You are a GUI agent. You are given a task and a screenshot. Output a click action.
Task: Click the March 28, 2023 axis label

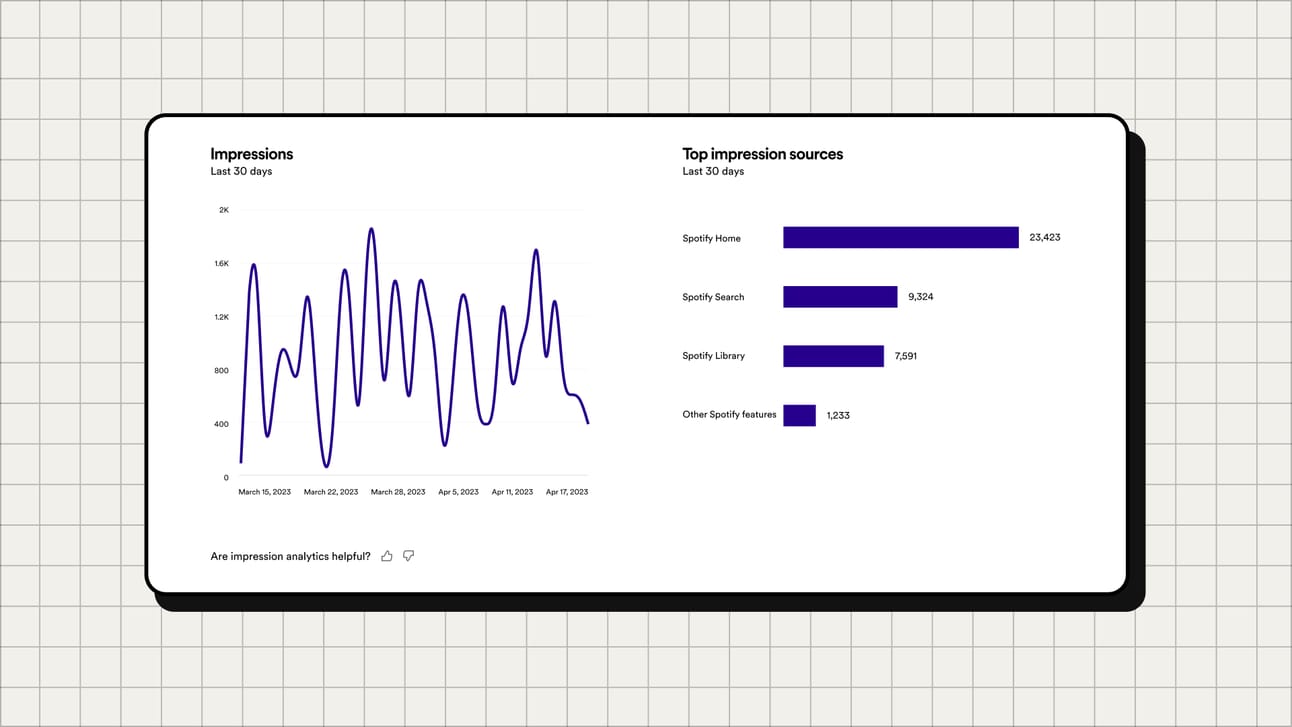point(398,492)
